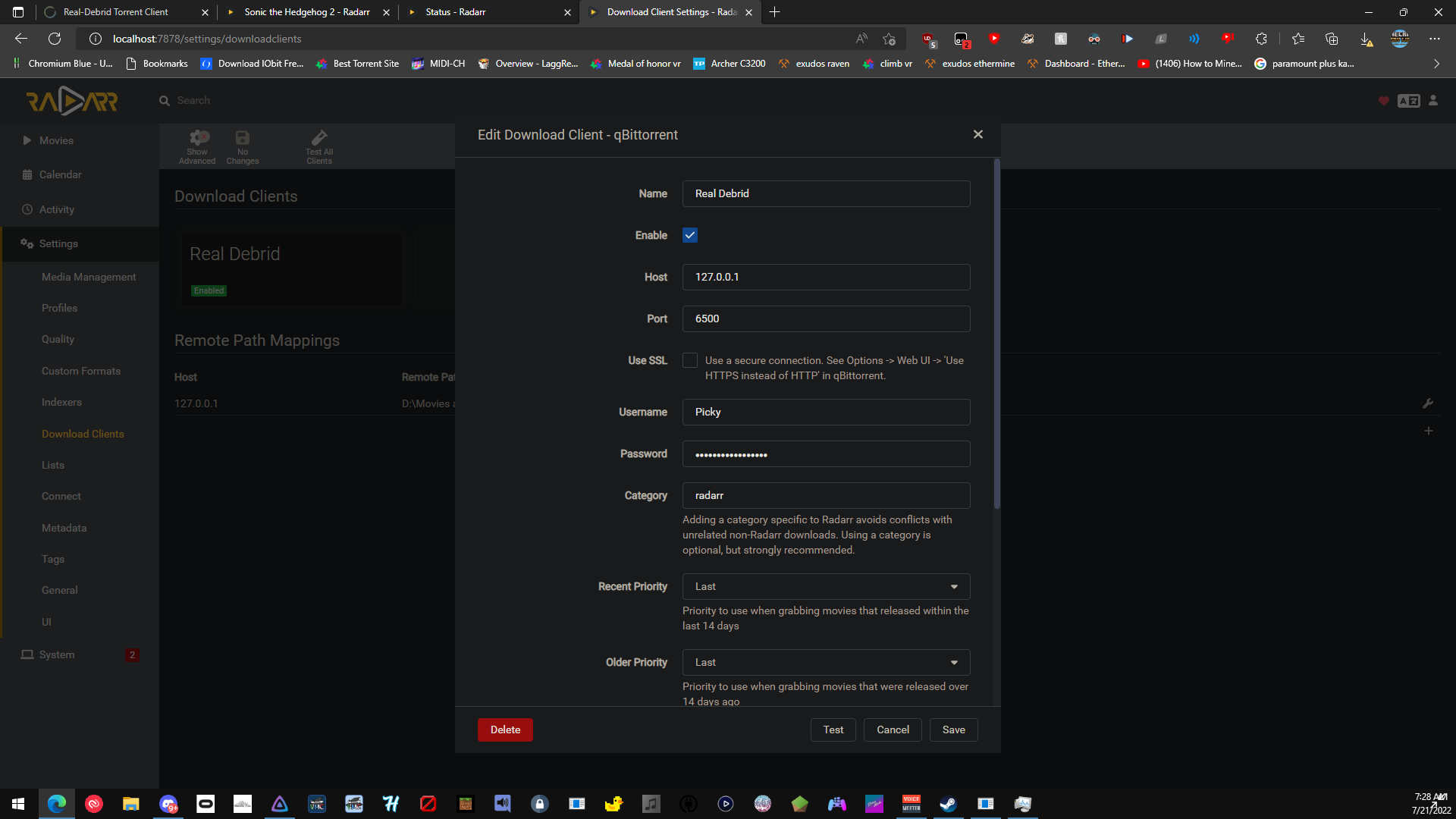Open the translate icon in Radarr header
Viewport: 1456px width, 819px height.
click(1409, 100)
